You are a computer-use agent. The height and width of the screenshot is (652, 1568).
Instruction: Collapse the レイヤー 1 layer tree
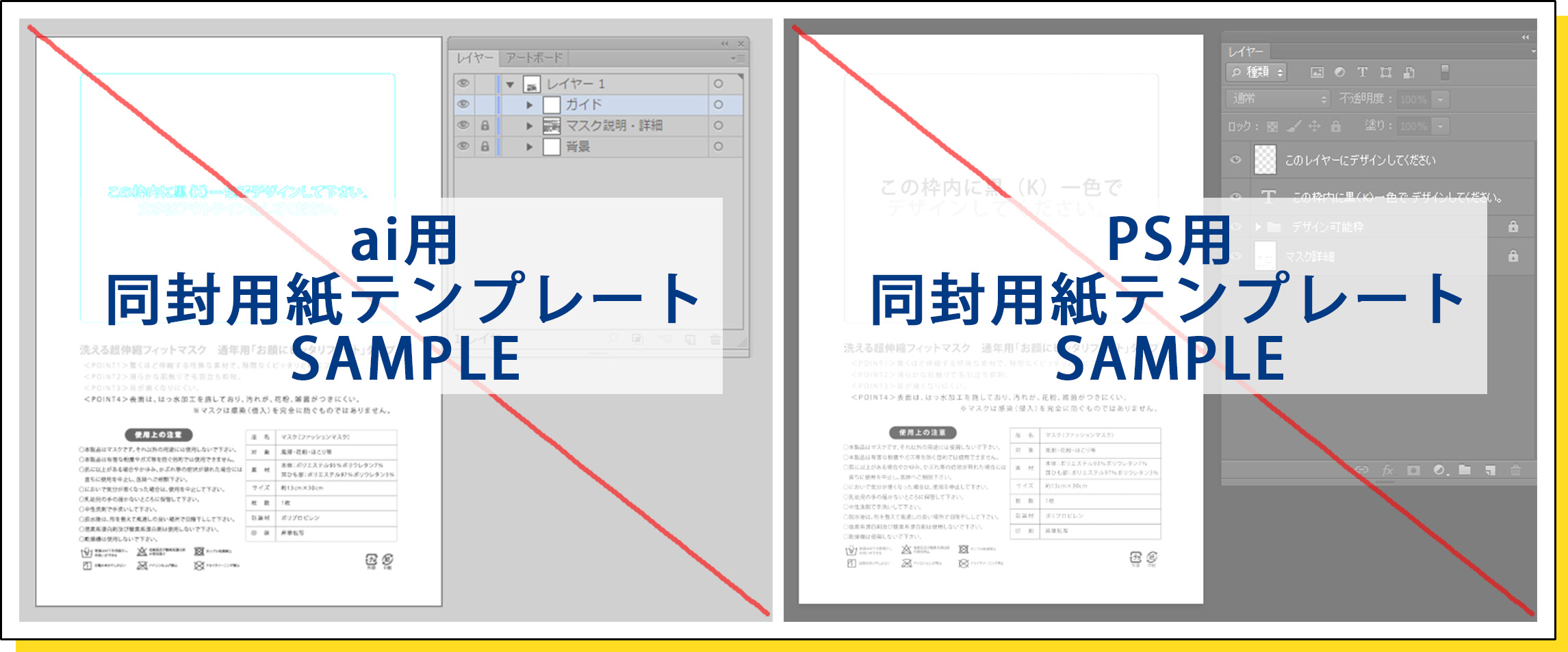point(510,85)
